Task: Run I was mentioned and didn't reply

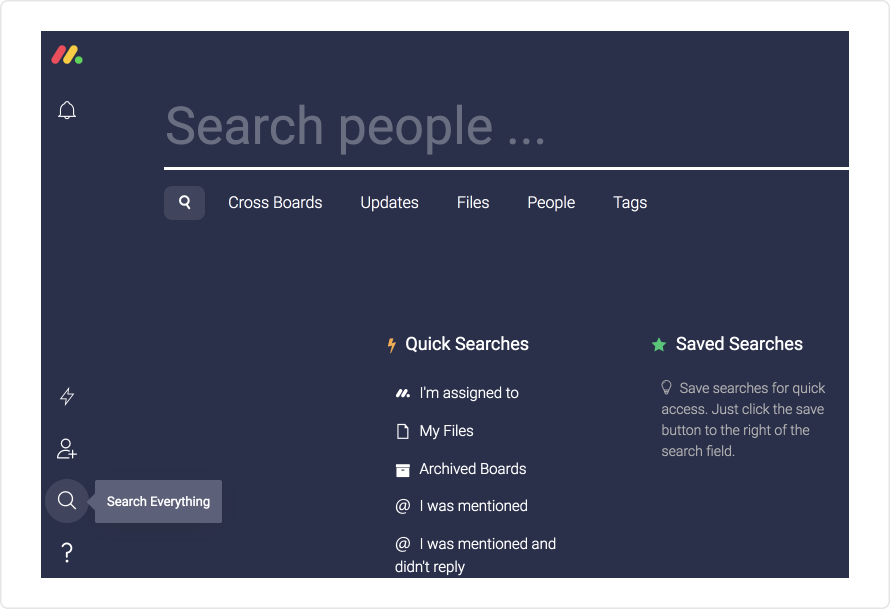Action: point(476,555)
